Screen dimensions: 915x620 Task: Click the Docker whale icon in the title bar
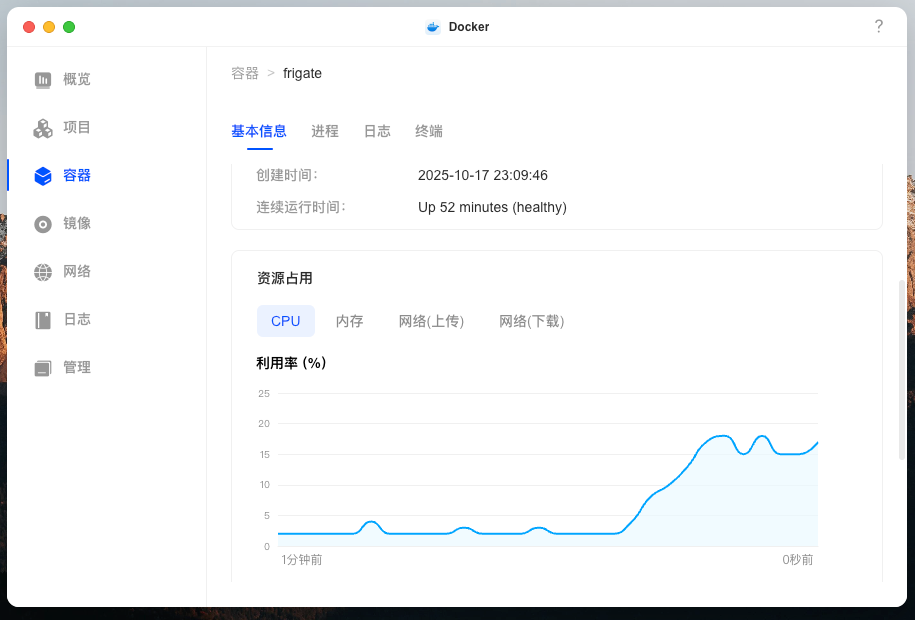coord(431,26)
